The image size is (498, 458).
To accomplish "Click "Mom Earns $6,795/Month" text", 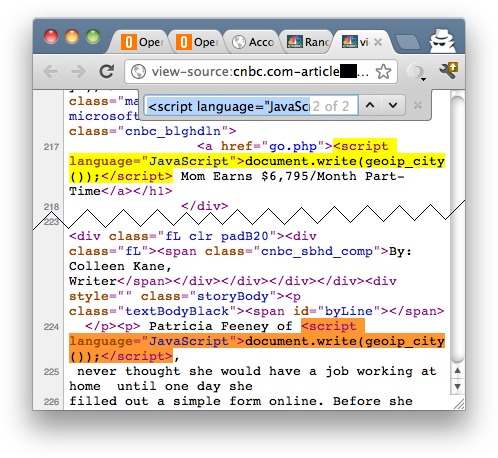I will (x=269, y=176).
